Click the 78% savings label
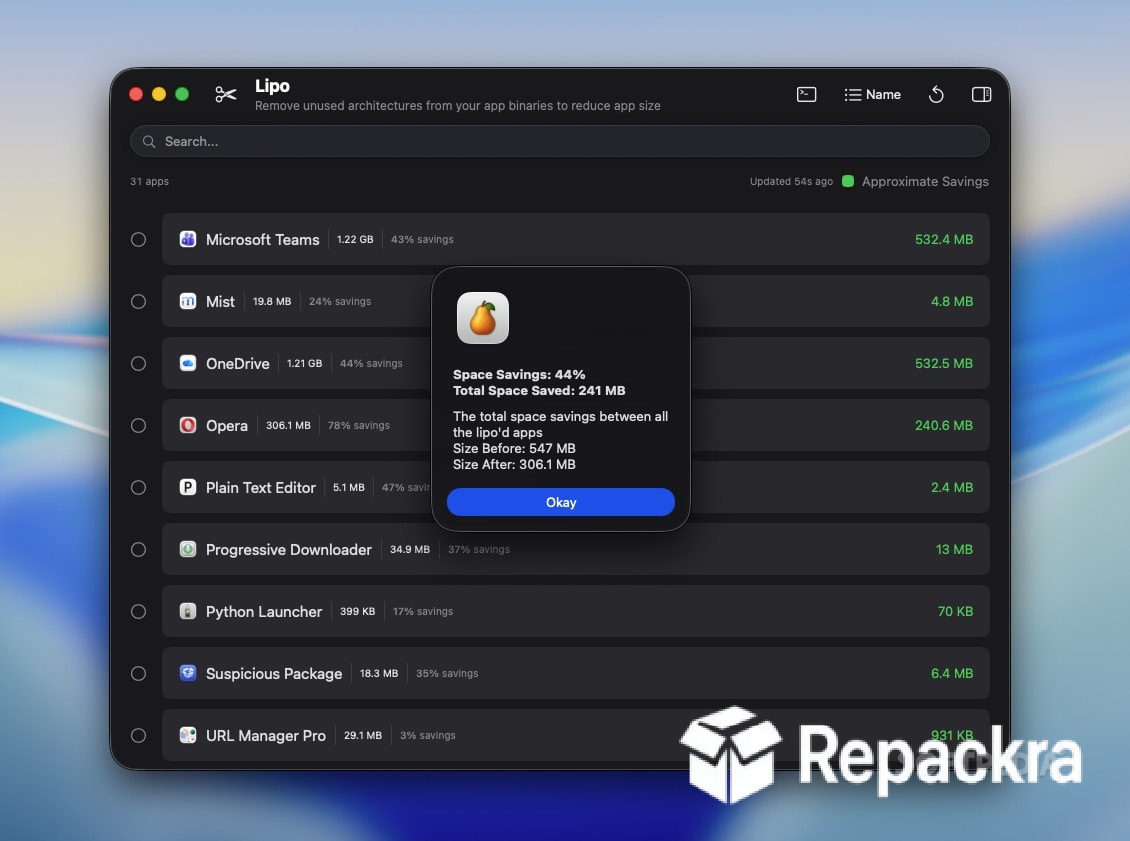This screenshot has height=841, width=1130. point(359,425)
